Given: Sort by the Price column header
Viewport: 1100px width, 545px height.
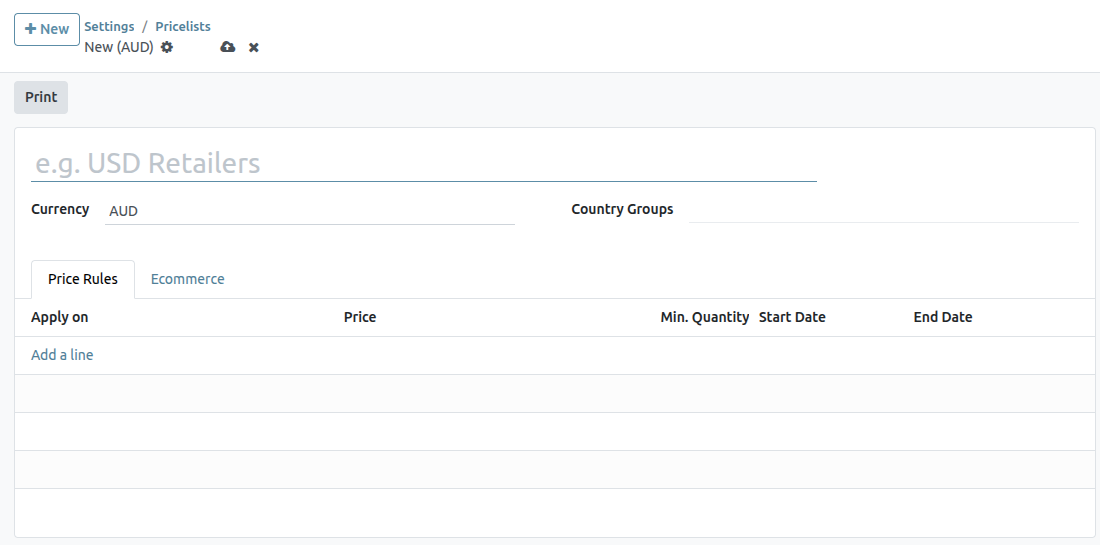Looking at the screenshot, I should tap(360, 317).
